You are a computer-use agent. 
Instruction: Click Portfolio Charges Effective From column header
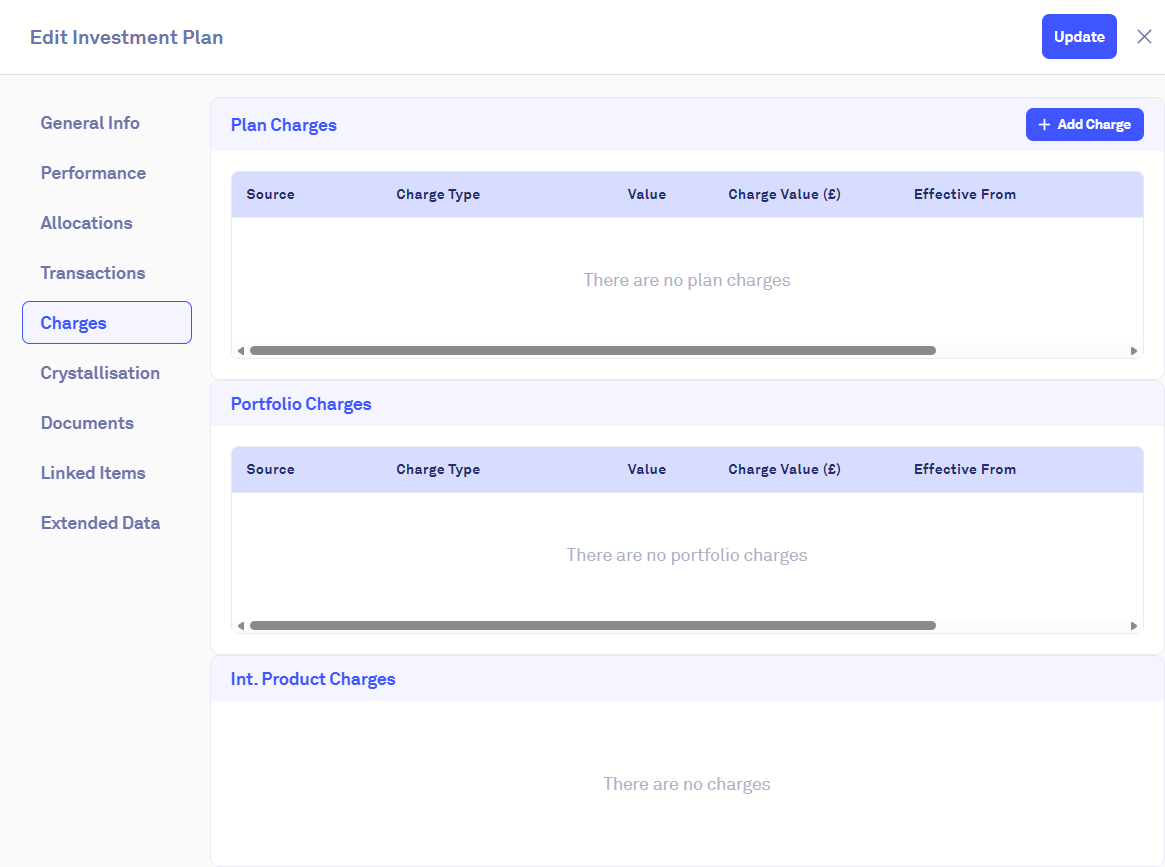pos(964,470)
